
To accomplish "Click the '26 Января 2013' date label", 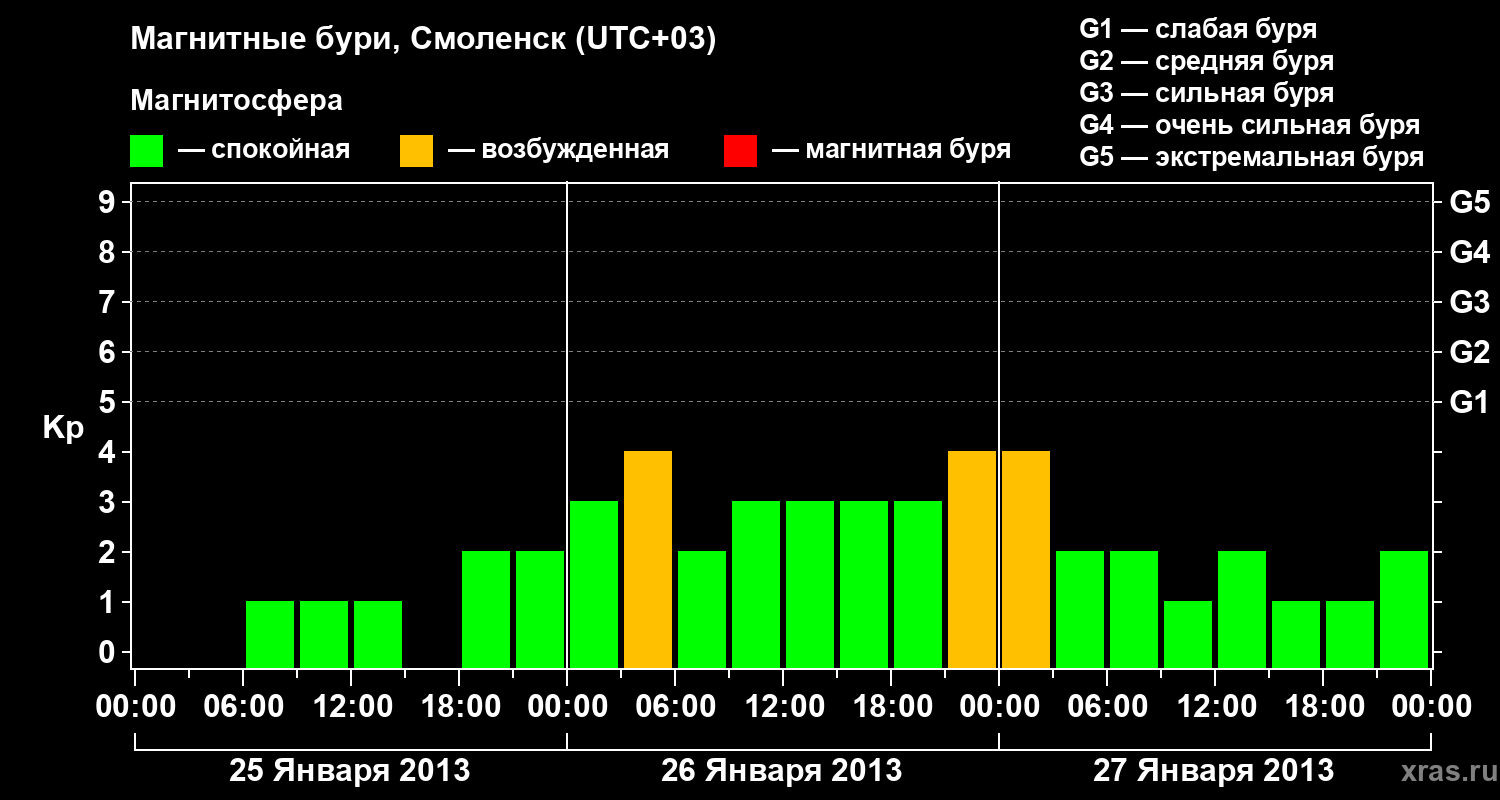I will (x=782, y=771).
